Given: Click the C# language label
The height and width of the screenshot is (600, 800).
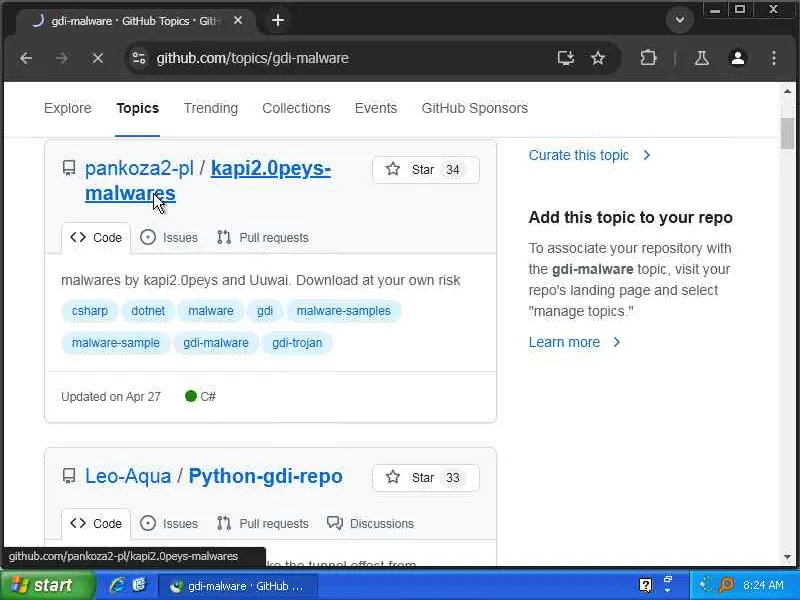Looking at the screenshot, I should pyautogui.click(x=208, y=396).
